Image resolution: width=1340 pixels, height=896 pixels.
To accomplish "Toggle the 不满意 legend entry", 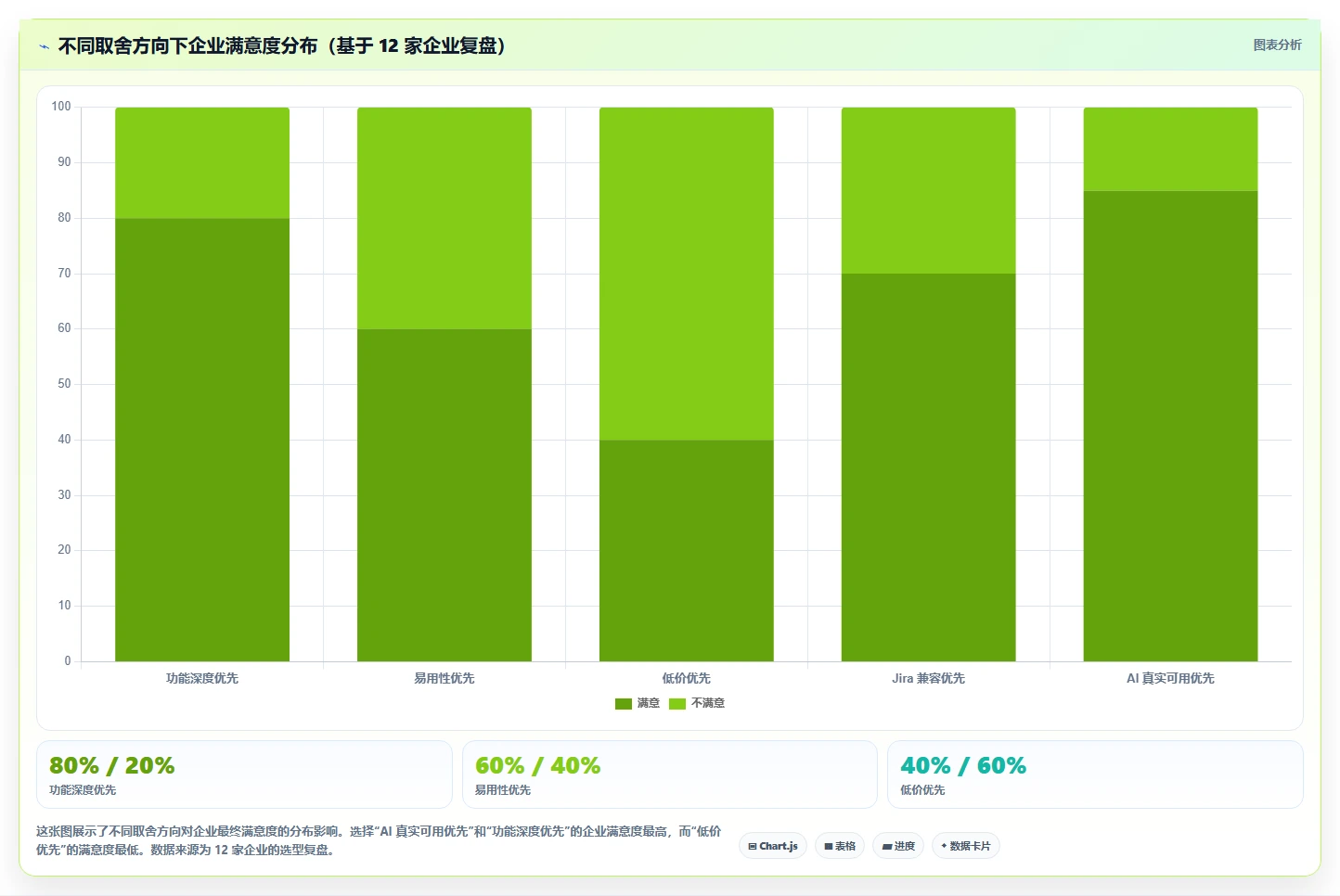I will (697, 703).
